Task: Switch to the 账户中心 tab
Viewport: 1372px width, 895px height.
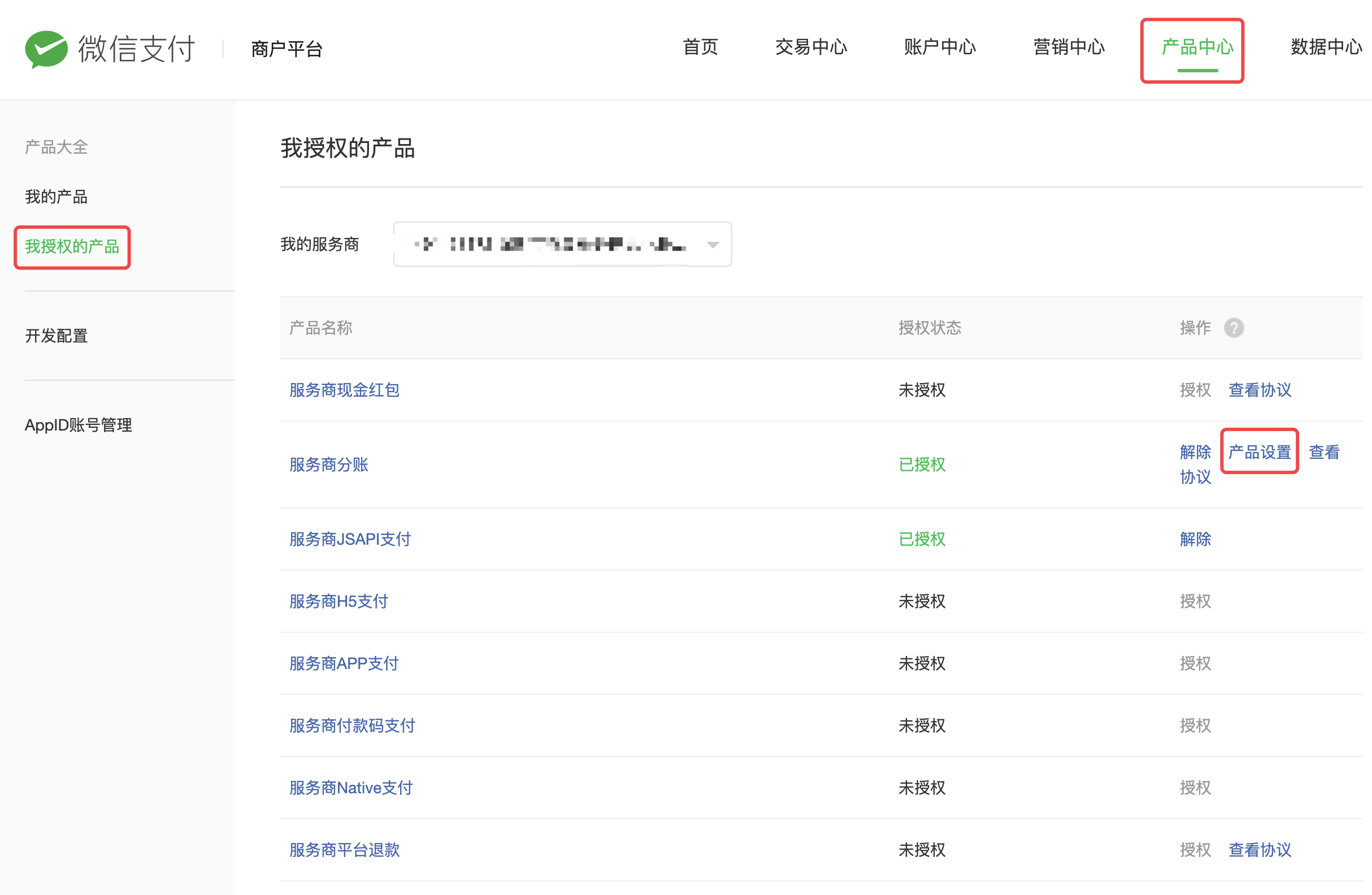Action: click(940, 47)
